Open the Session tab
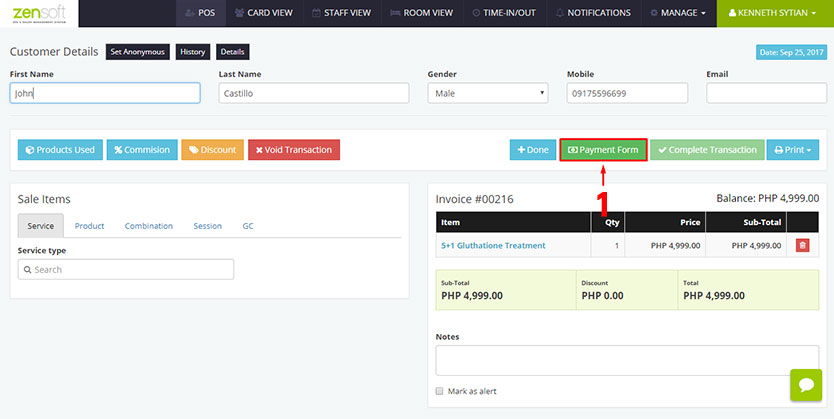Screen dimensions: 834x419 pyautogui.click(x=207, y=226)
